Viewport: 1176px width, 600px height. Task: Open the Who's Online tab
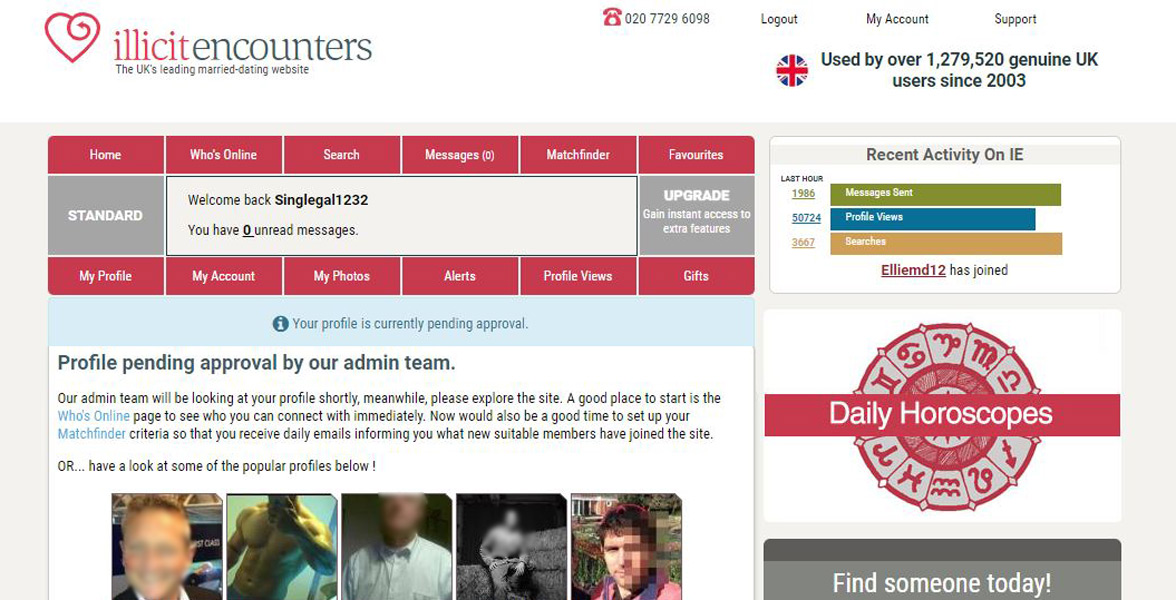(224, 154)
